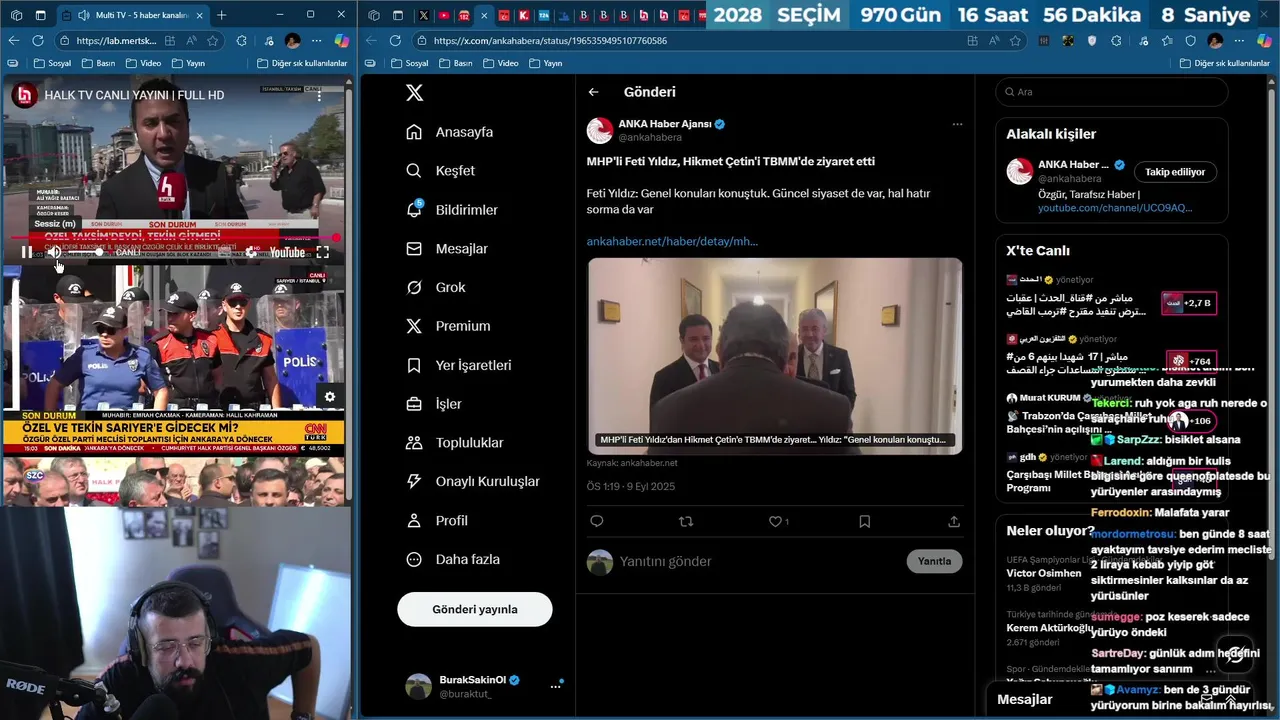Adjust the Halk TV volume slider
Image resolution: width=1280 pixels, height=720 pixels.
[85, 253]
